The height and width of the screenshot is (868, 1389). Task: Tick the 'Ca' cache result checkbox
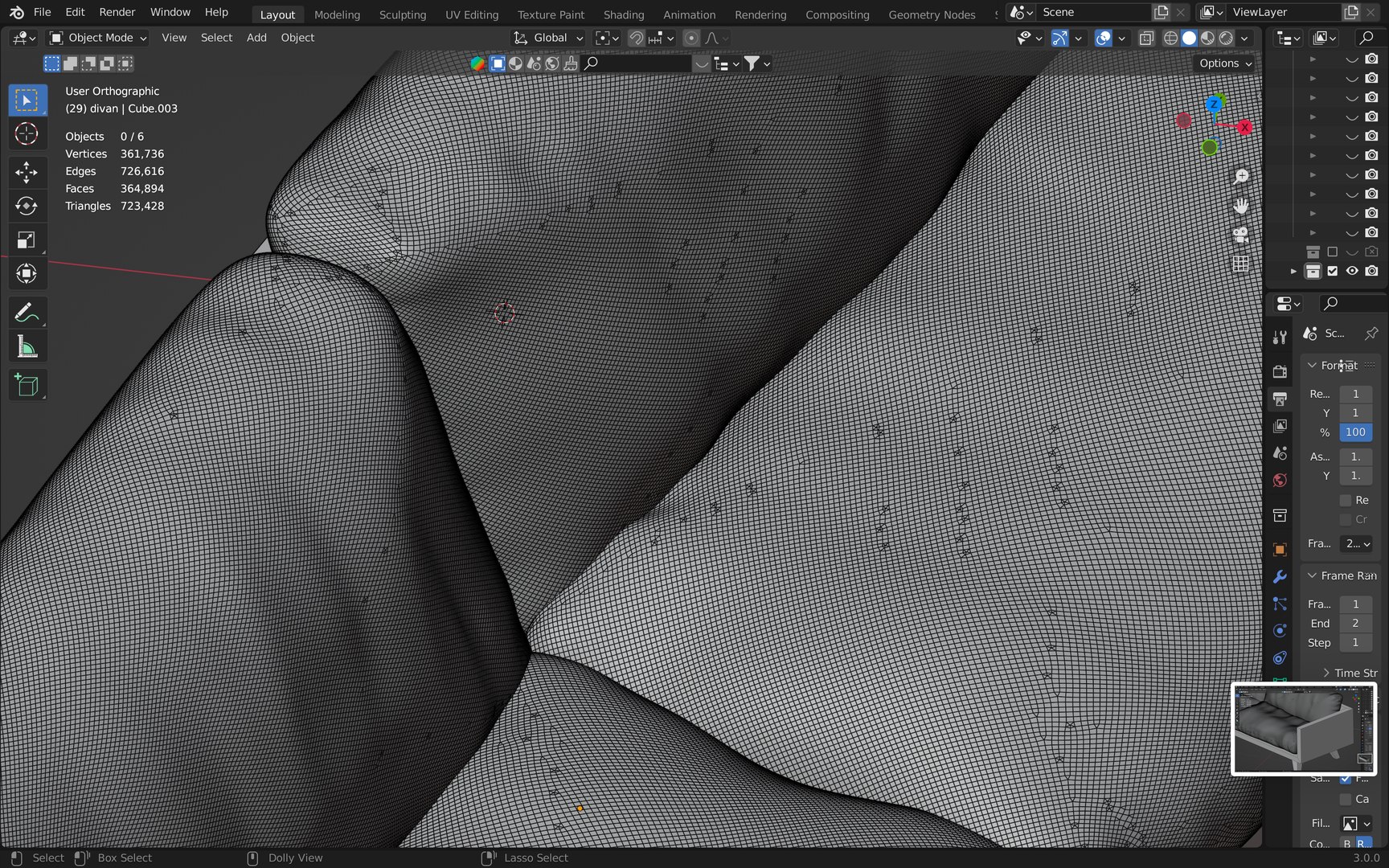tap(1346, 799)
